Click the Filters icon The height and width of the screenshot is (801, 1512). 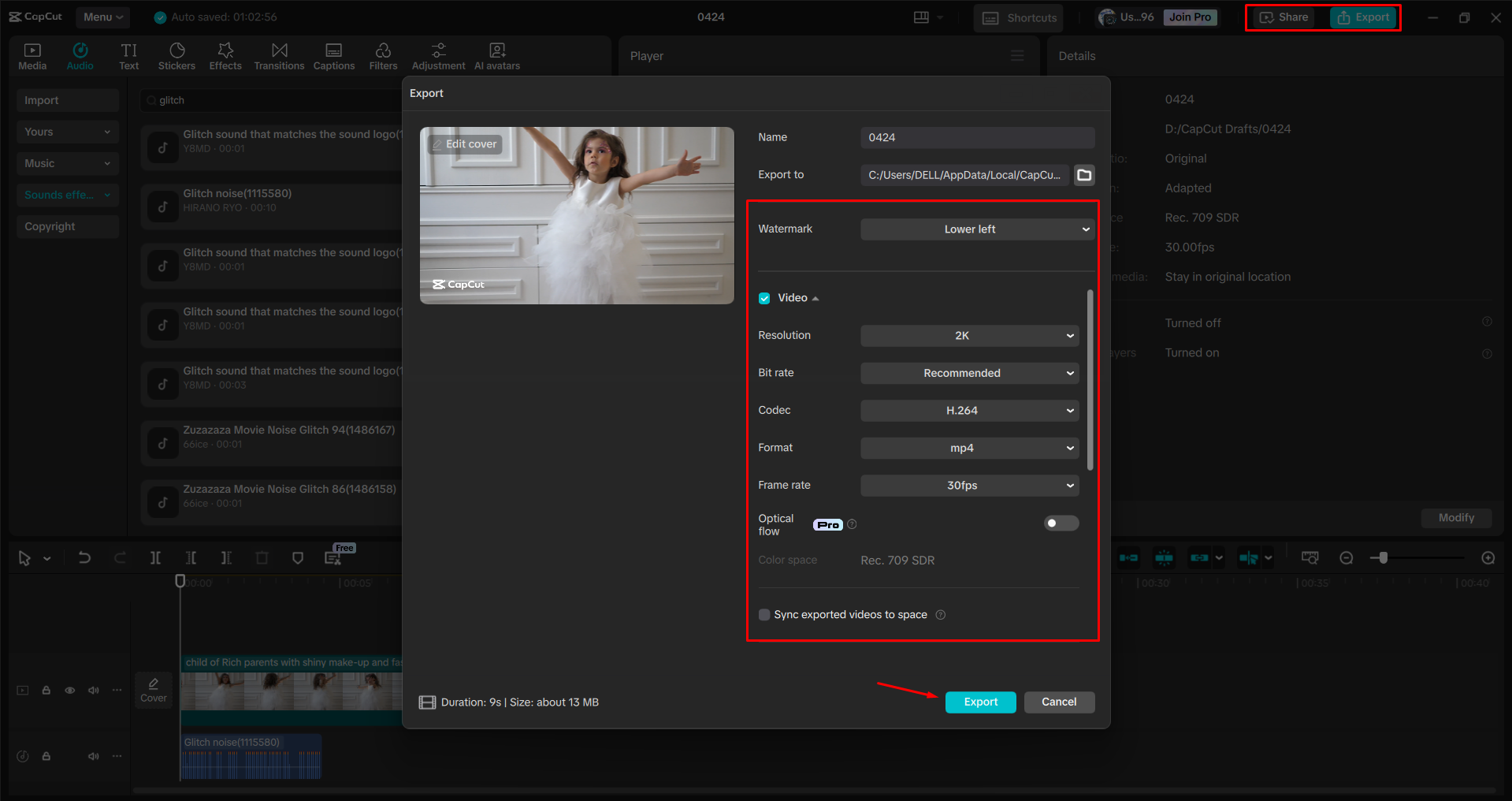(x=383, y=55)
